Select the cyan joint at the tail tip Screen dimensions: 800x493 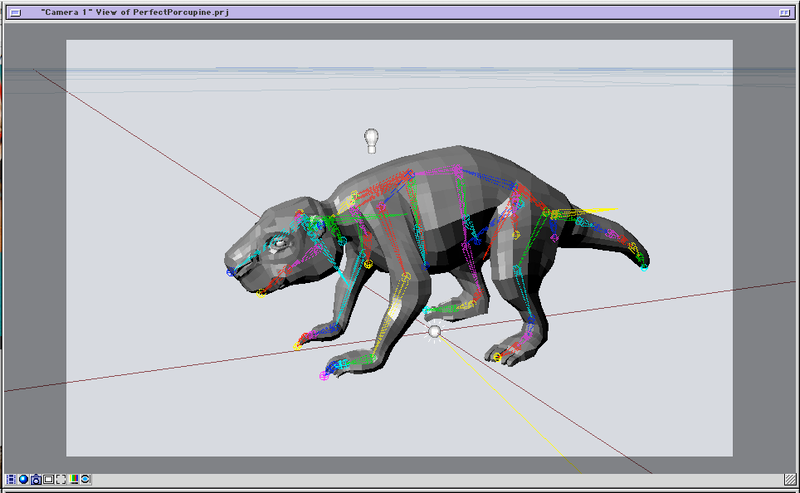click(644, 267)
